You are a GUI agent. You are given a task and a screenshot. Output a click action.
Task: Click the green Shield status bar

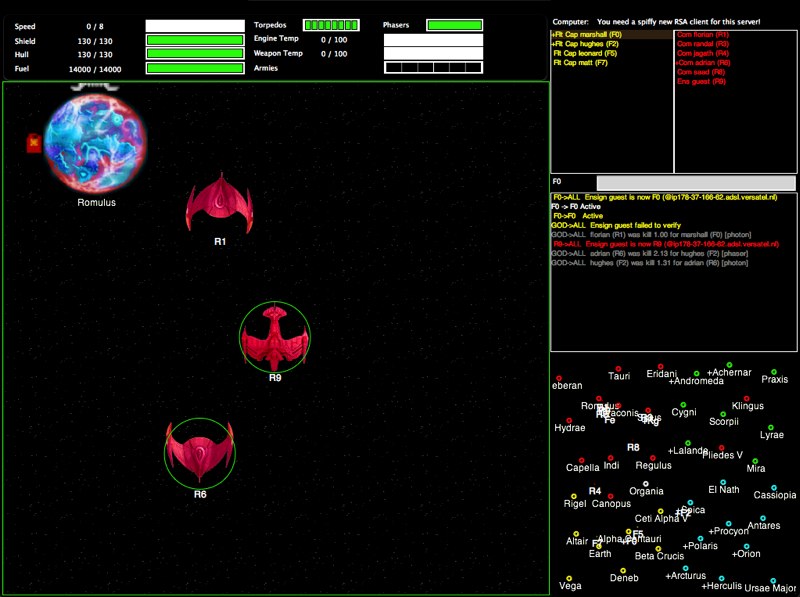195,40
